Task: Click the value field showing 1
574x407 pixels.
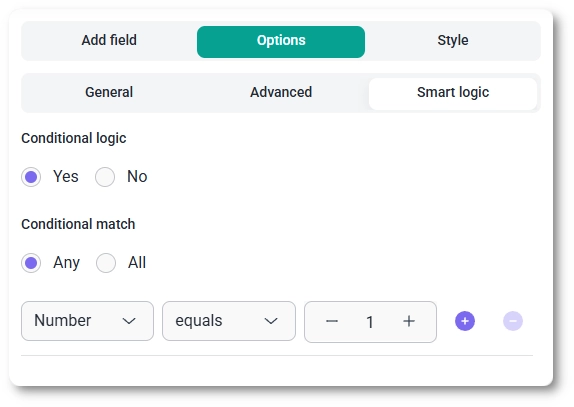Action: coord(370,322)
